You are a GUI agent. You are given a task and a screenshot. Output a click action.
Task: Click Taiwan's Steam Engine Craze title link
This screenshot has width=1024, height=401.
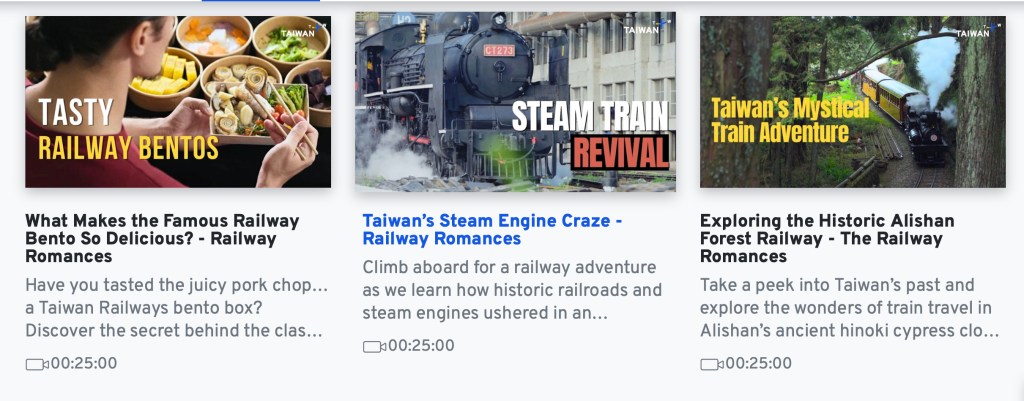[x=492, y=229]
